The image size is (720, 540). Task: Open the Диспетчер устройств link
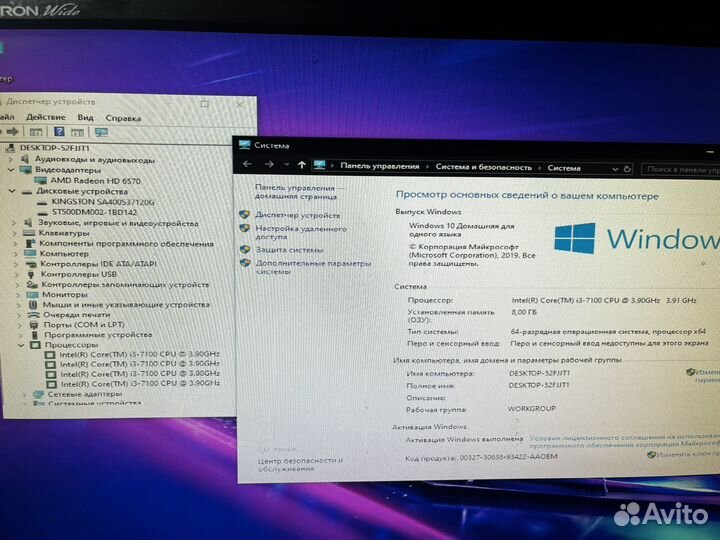pos(297,215)
